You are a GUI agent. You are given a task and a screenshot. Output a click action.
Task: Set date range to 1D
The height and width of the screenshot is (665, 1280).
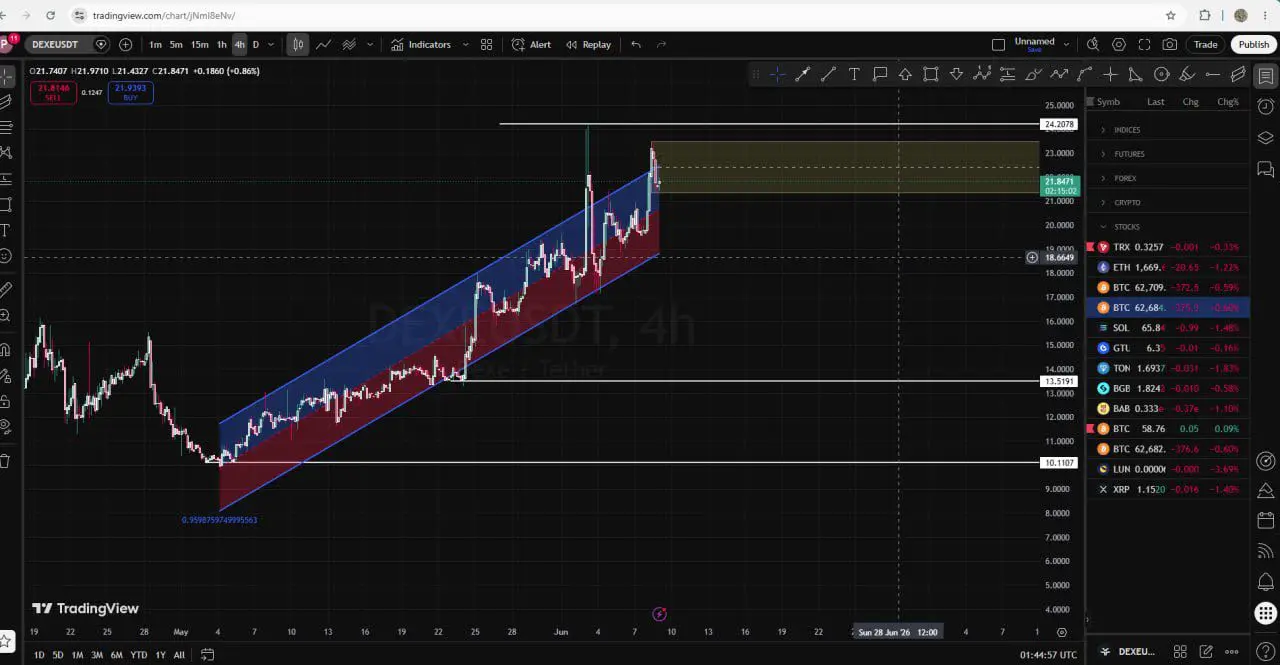(x=39, y=655)
